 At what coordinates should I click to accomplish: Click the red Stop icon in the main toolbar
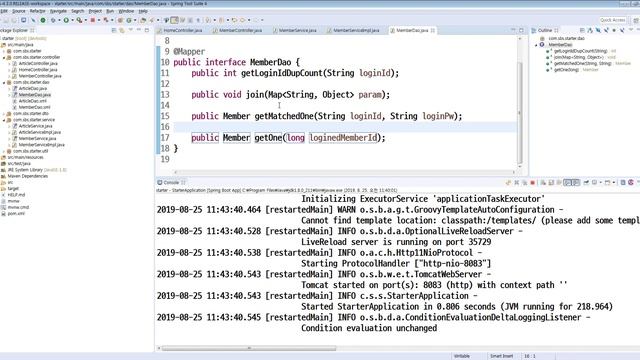pyautogui.click(x=93, y=20)
